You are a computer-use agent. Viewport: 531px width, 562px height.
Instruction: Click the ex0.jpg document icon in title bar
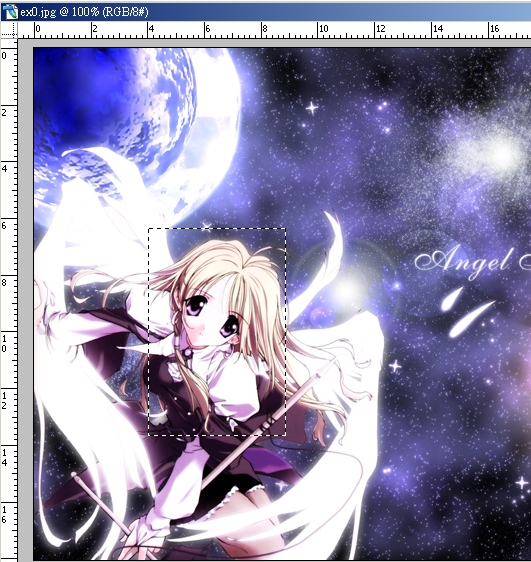click(x=10, y=12)
